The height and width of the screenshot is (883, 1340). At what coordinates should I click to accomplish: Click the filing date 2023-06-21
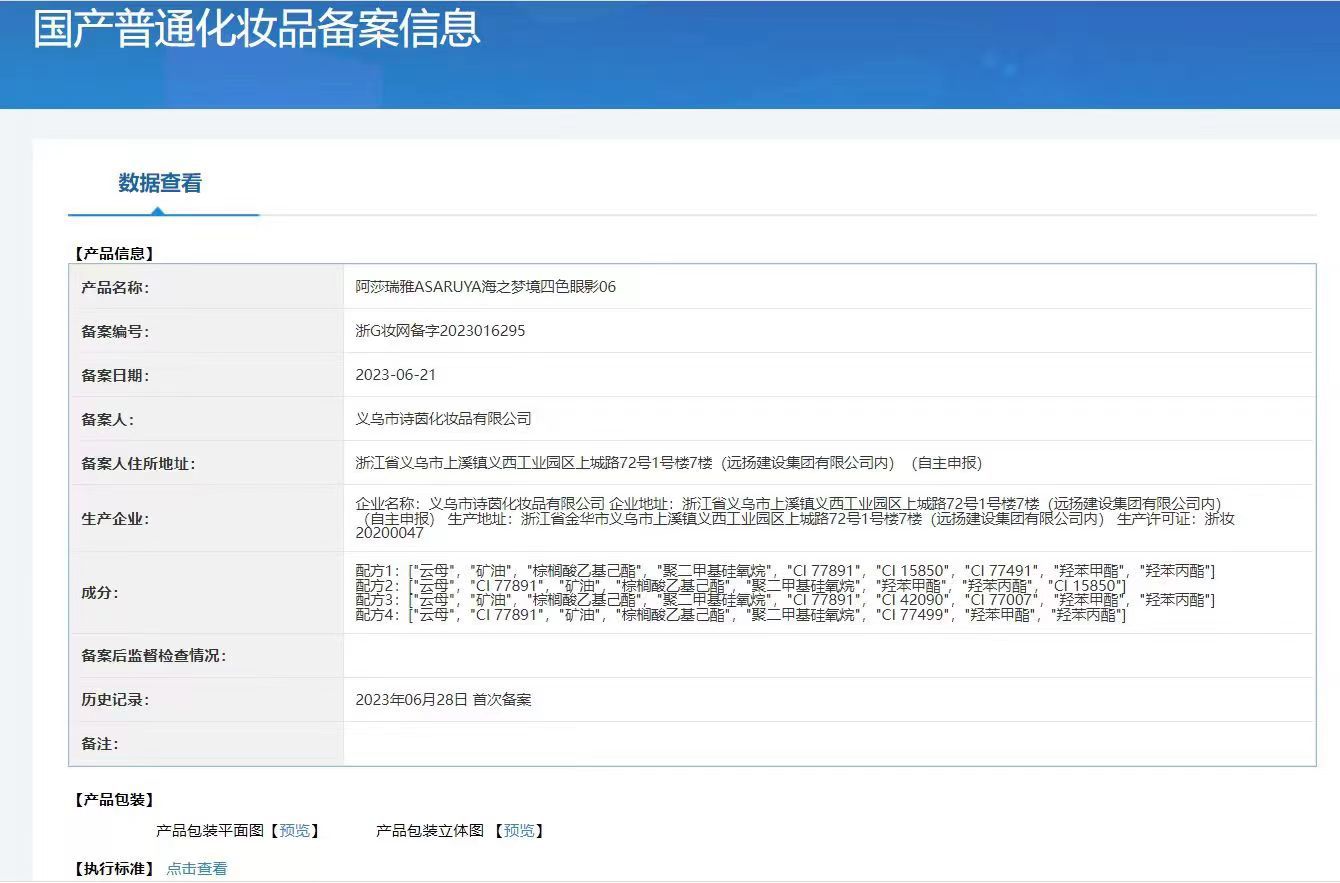[x=396, y=375]
